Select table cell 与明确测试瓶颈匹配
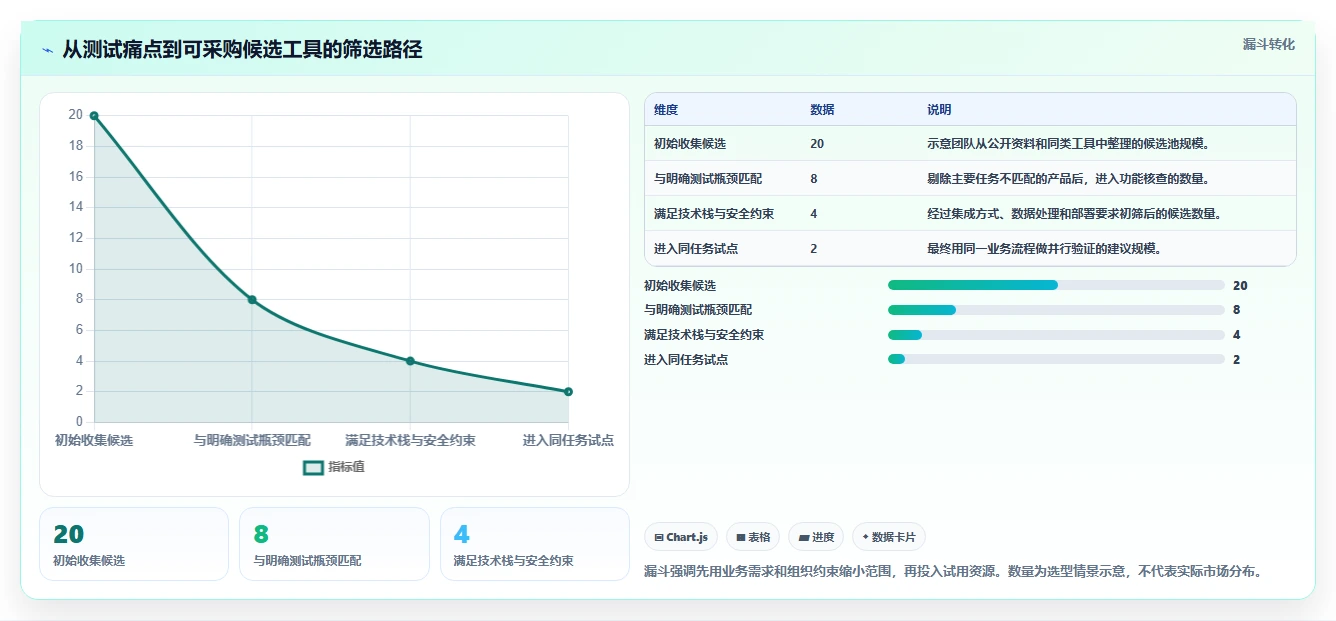Screen dimensions: 1336x621 click(x=708, y=179)
